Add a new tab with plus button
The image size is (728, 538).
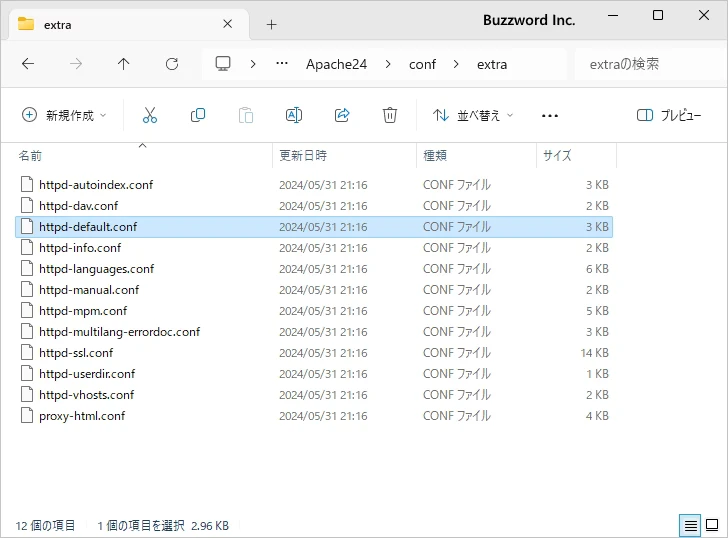click(271, 24)
